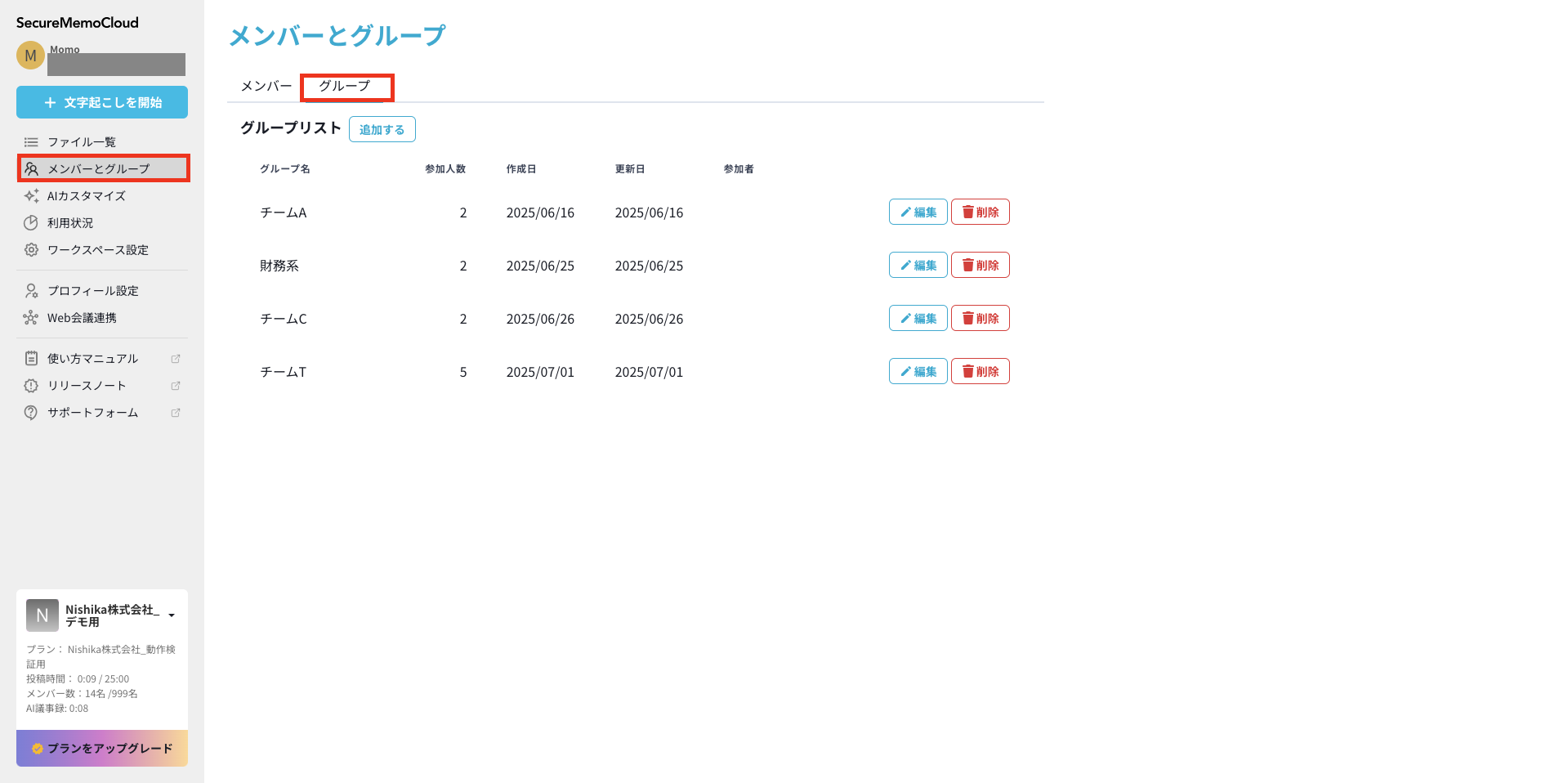
Task: Expand the Nishika株式会社 workspace dropdown arrow
Action: point(172,615)
